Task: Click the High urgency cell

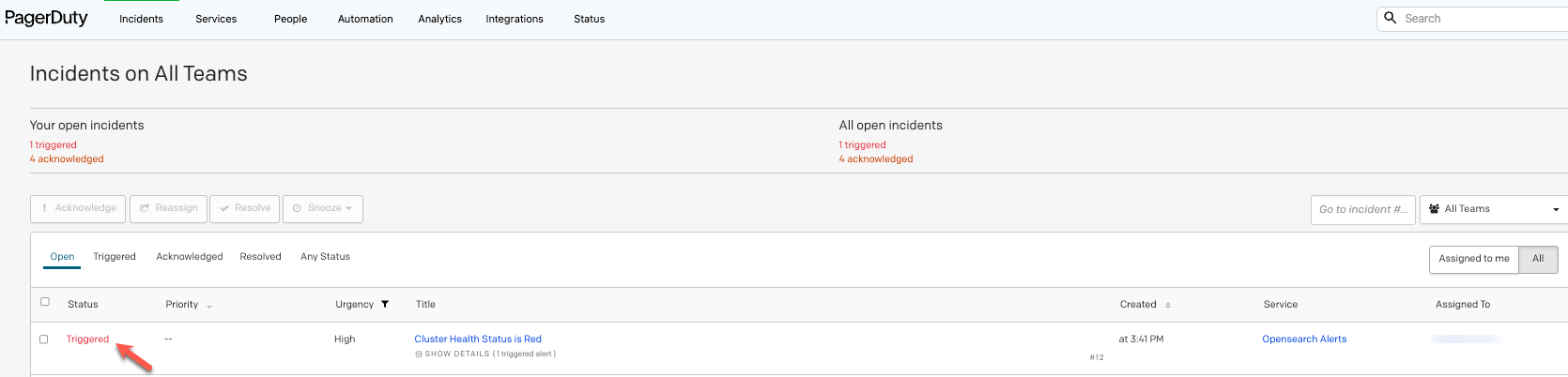Action: tap(345, 339)
